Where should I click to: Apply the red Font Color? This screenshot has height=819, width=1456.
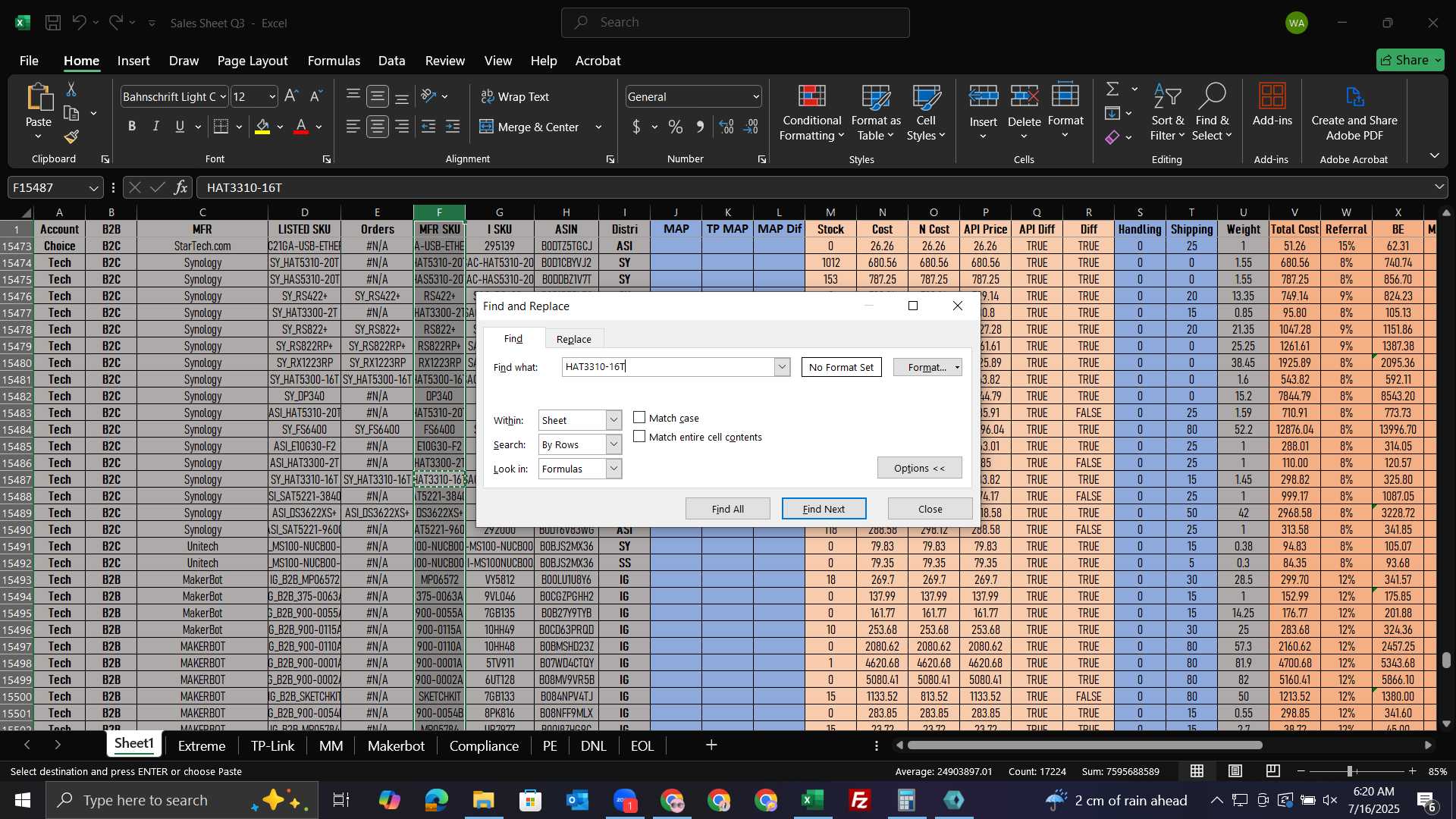coord(301,127)
